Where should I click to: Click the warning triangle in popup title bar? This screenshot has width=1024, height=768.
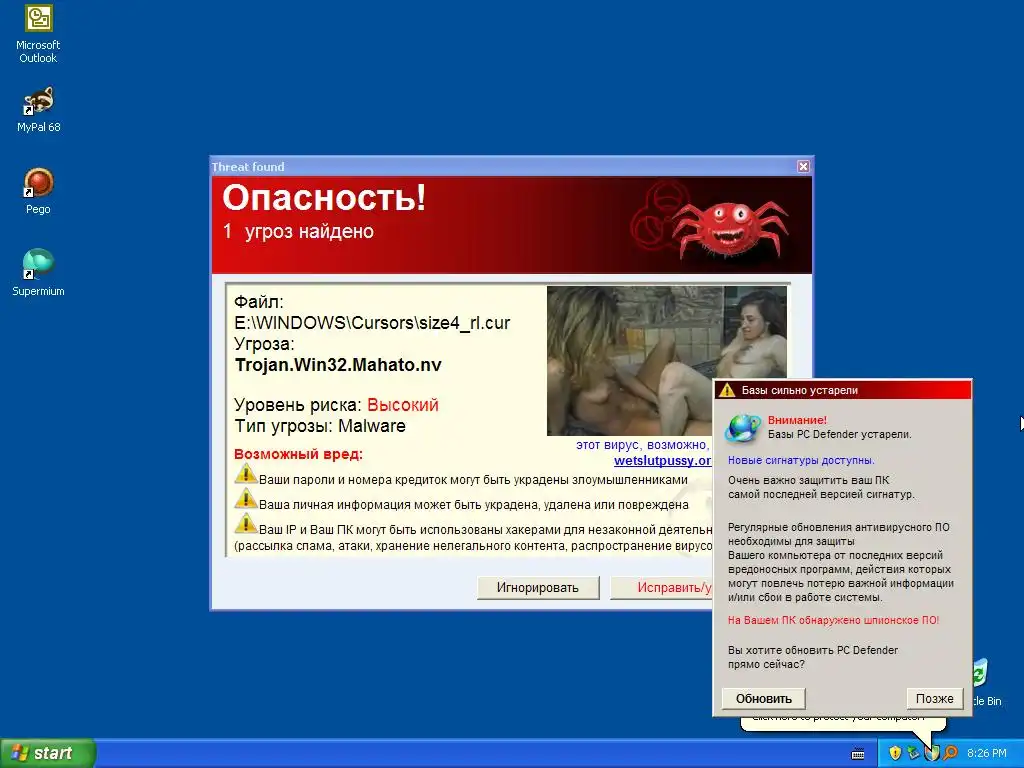[727, 390]
